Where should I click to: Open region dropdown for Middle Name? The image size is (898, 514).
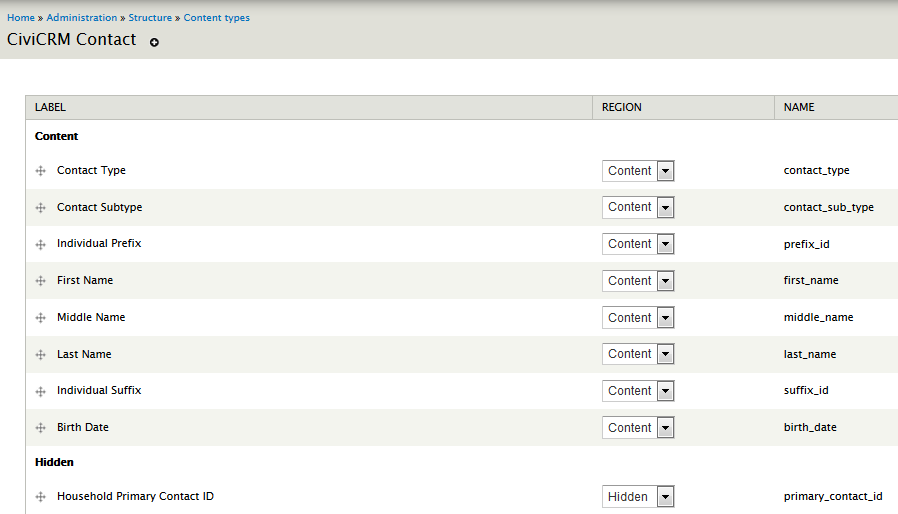pos(638,317)
